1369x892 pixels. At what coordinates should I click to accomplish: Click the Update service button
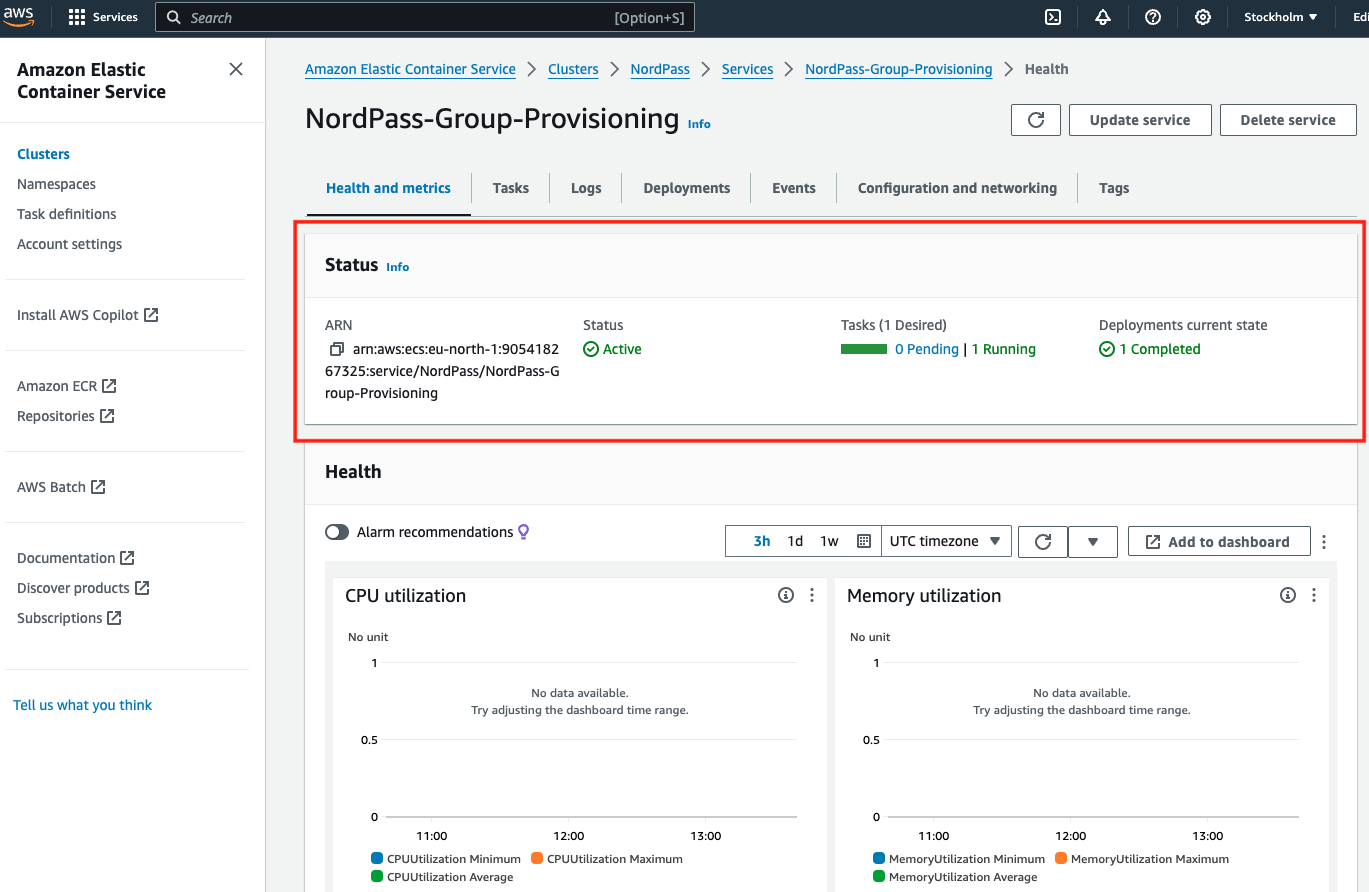point(1140,120)
